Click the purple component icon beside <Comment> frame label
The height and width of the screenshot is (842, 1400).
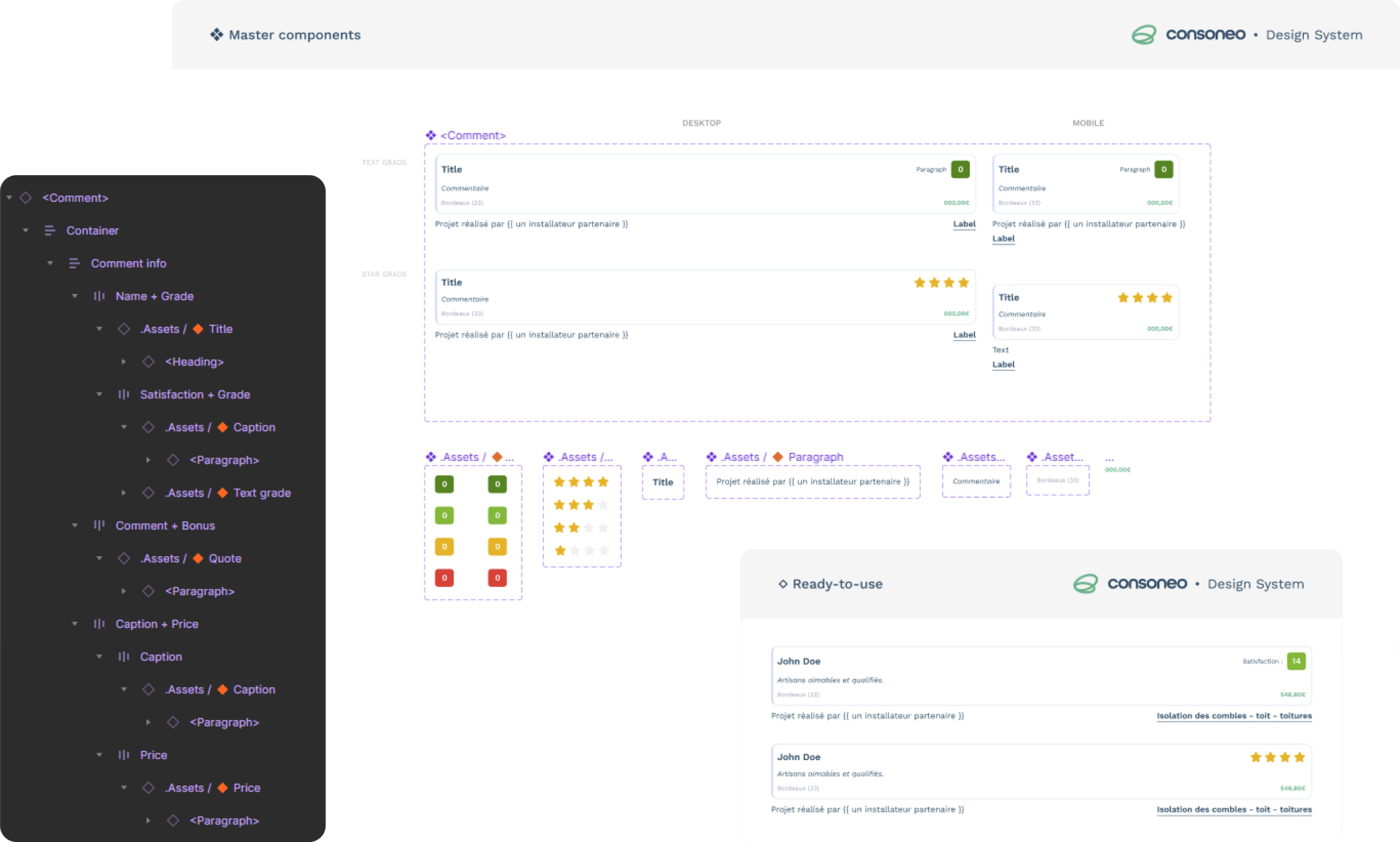431,135
